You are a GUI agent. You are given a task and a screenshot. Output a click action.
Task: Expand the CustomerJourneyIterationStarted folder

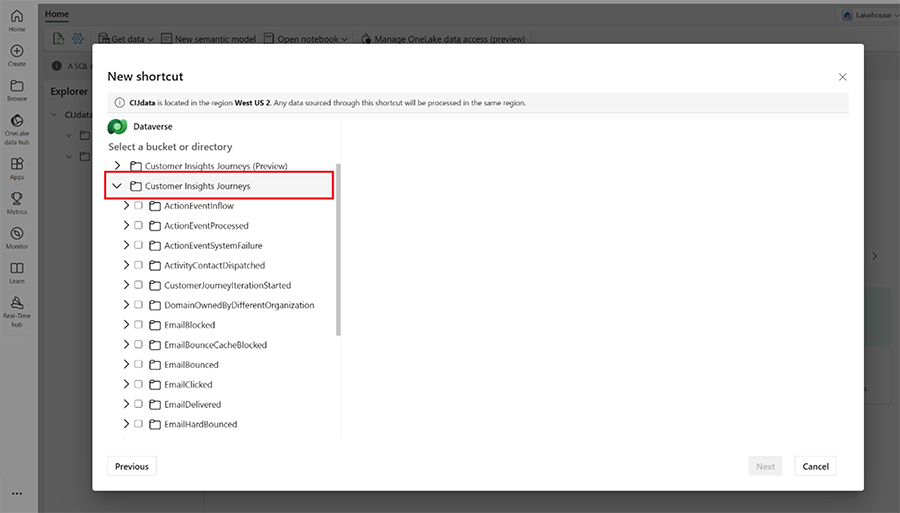pyautogui.click(x=126, y=285)
